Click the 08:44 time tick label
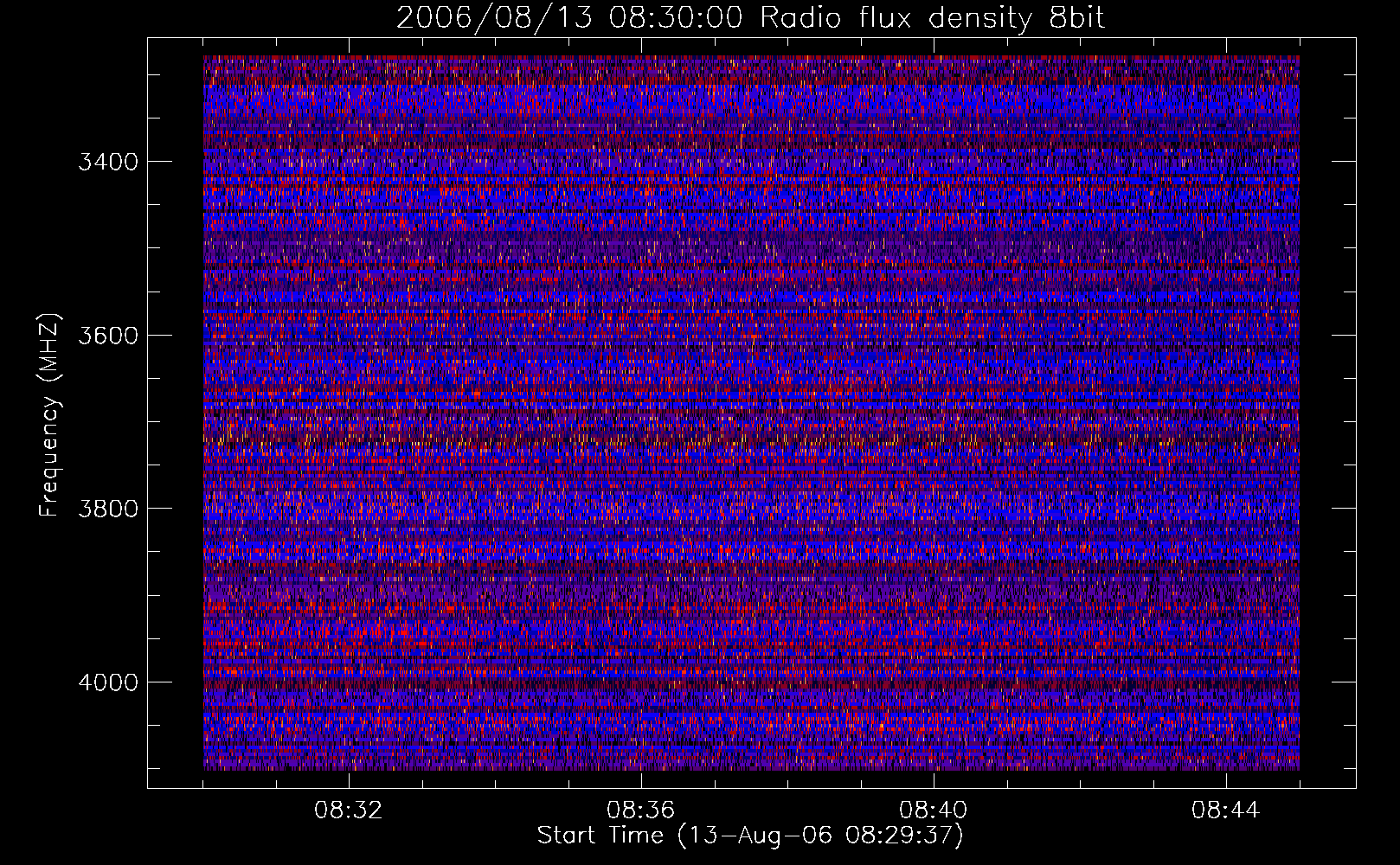The width and height of the screenshot is (1400, 865). (1226, 811)
